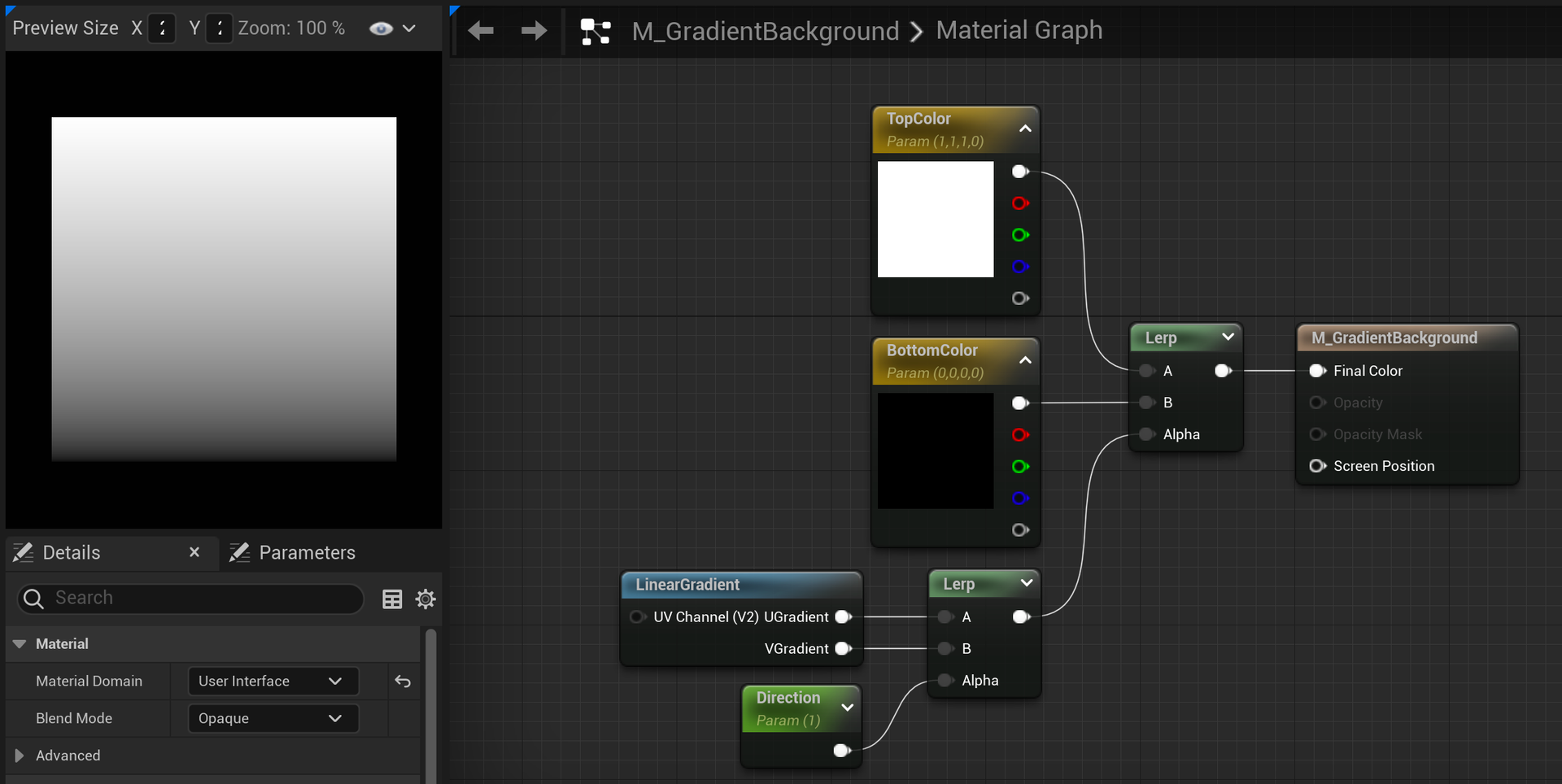Open the Material Domain dropdown set to User Interface
Image resolution: width=1562 pixels, height=784 pixels.
pyautogui.click(x=272, y=681)
